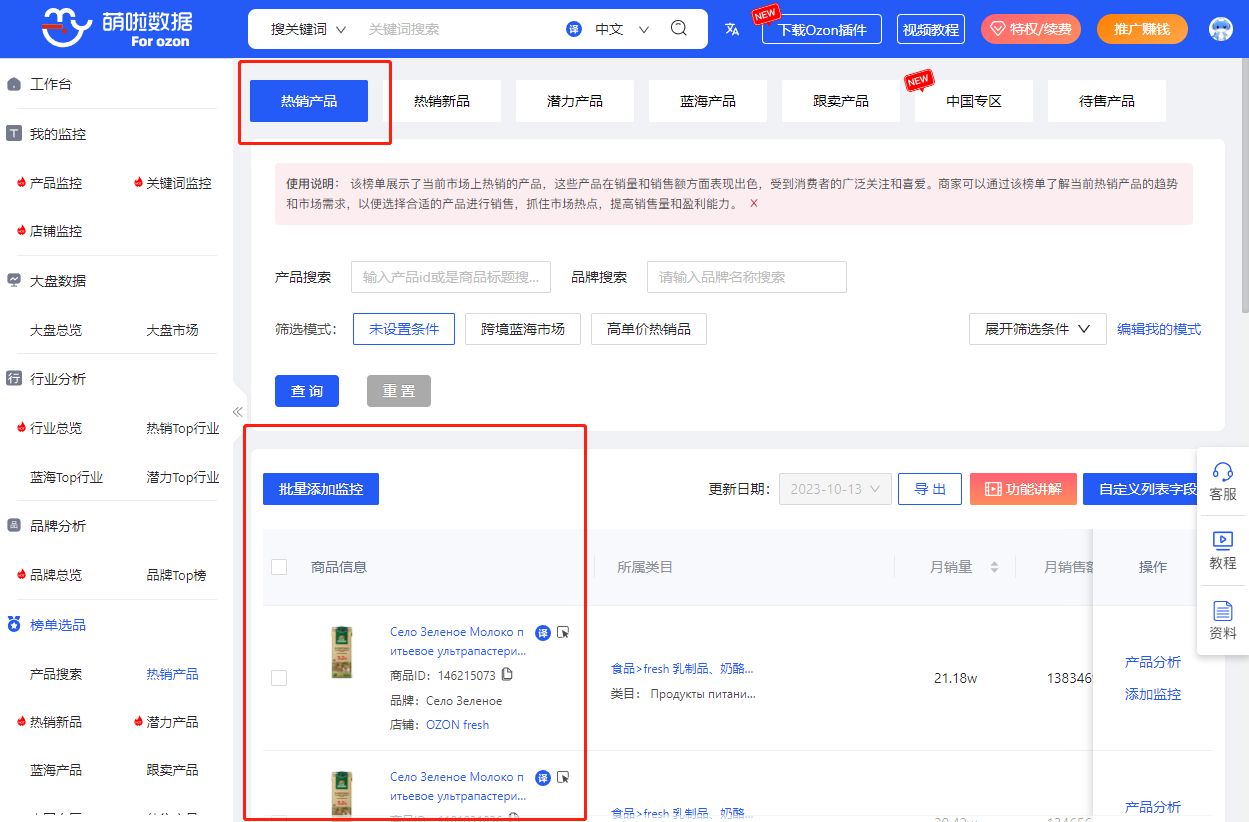Copy product ID 146215073 using copy icon
The image size is (1249, 822).
[507, 675]
